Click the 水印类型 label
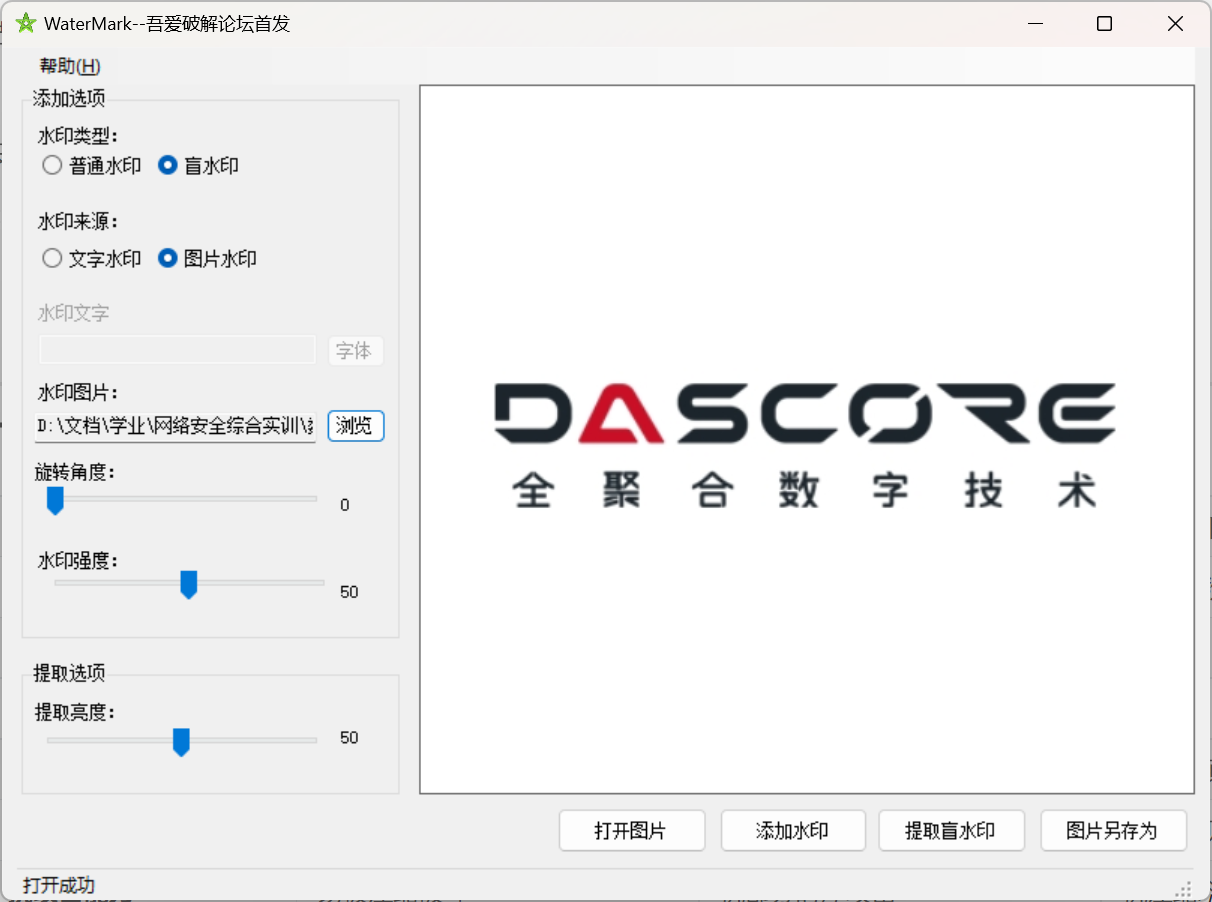The height and width of the screenshot is (902, 1212). click(x=78, y=136)
